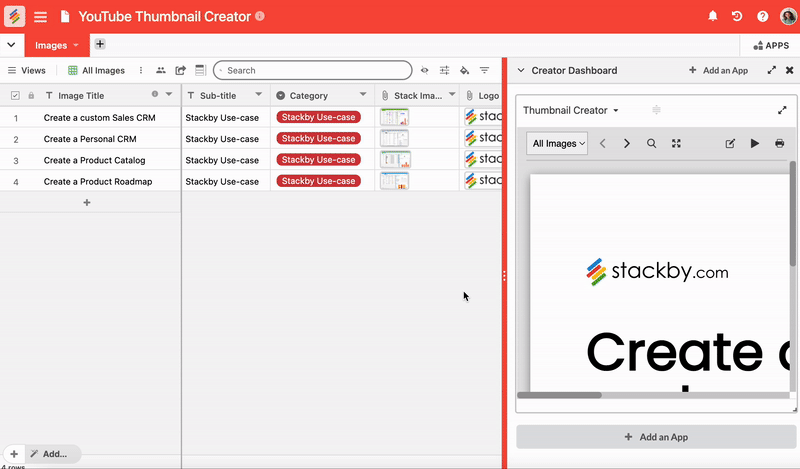The width and height of the screenshot is (800, 469).
Task: Toggle hidden columns eye icon
Action: 424,70
